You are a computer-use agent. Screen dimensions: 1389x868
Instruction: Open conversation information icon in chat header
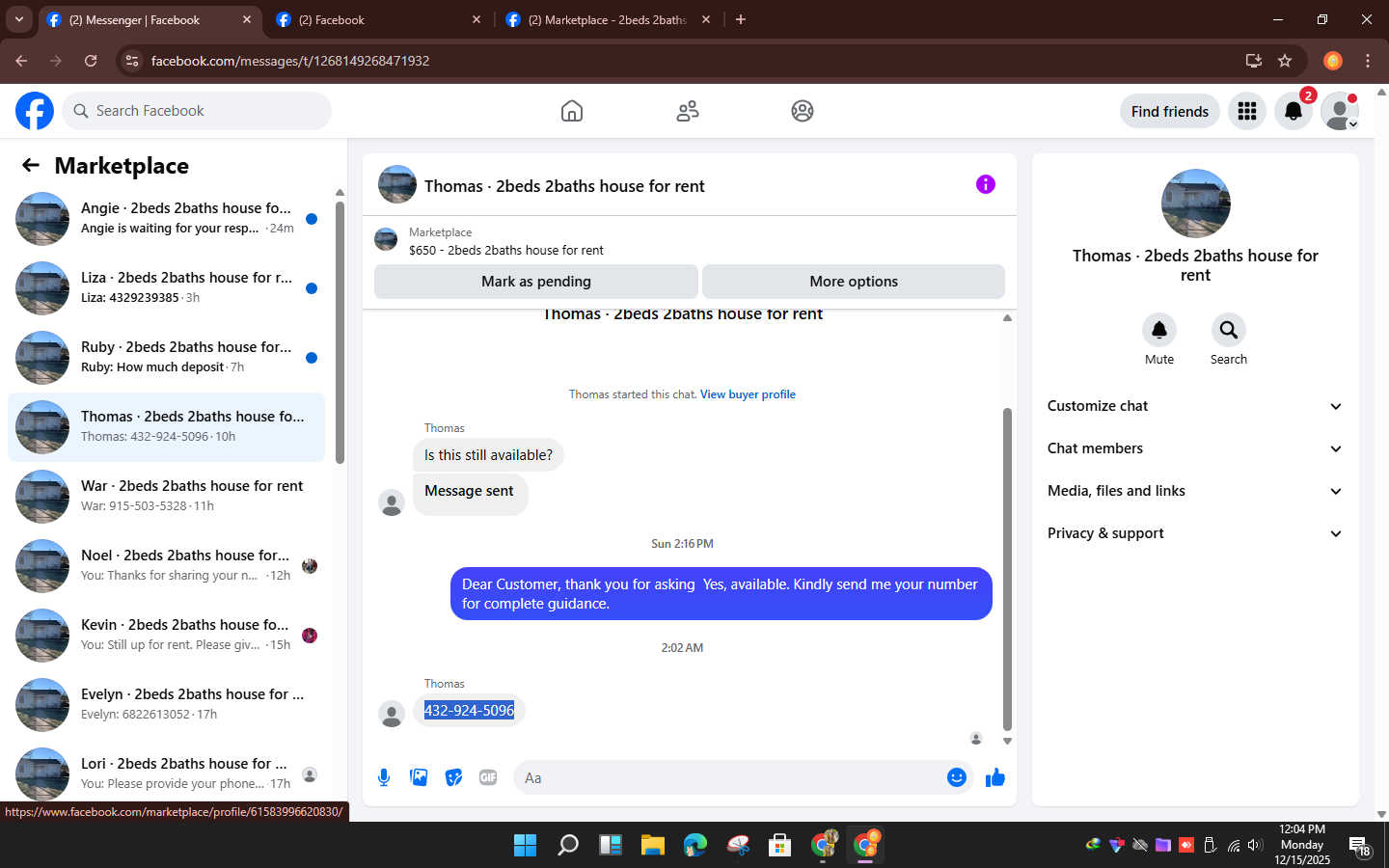(x=986, y=184)
